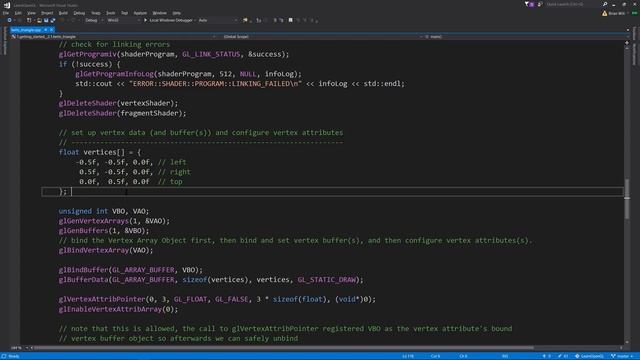The image size is (640, 360).
Task: Click the New Project toolbar icon
Action: point(29,20)
